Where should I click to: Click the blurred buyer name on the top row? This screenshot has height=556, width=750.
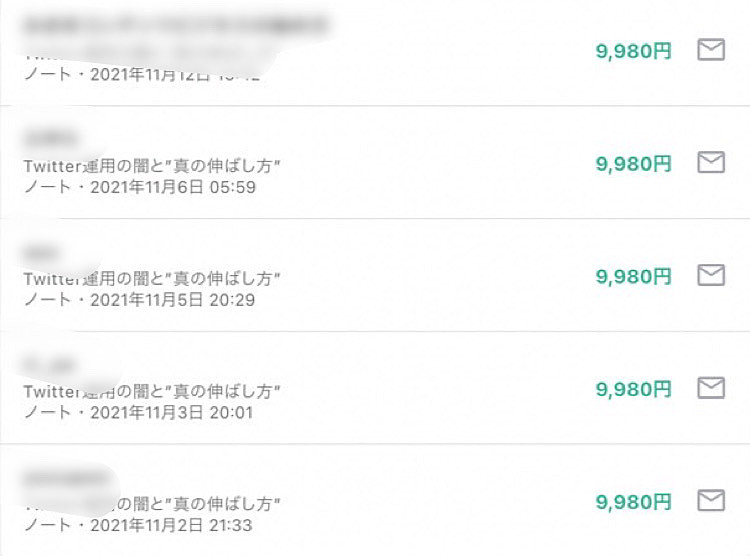(175, 25)
